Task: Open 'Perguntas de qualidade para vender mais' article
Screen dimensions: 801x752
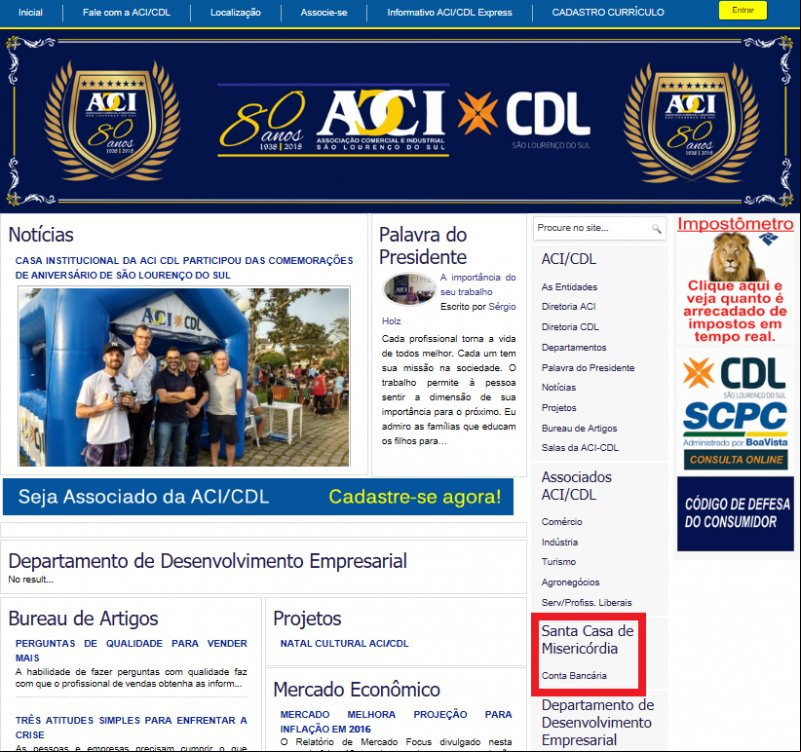Action: pyautogui.click(x=131, y=650)
